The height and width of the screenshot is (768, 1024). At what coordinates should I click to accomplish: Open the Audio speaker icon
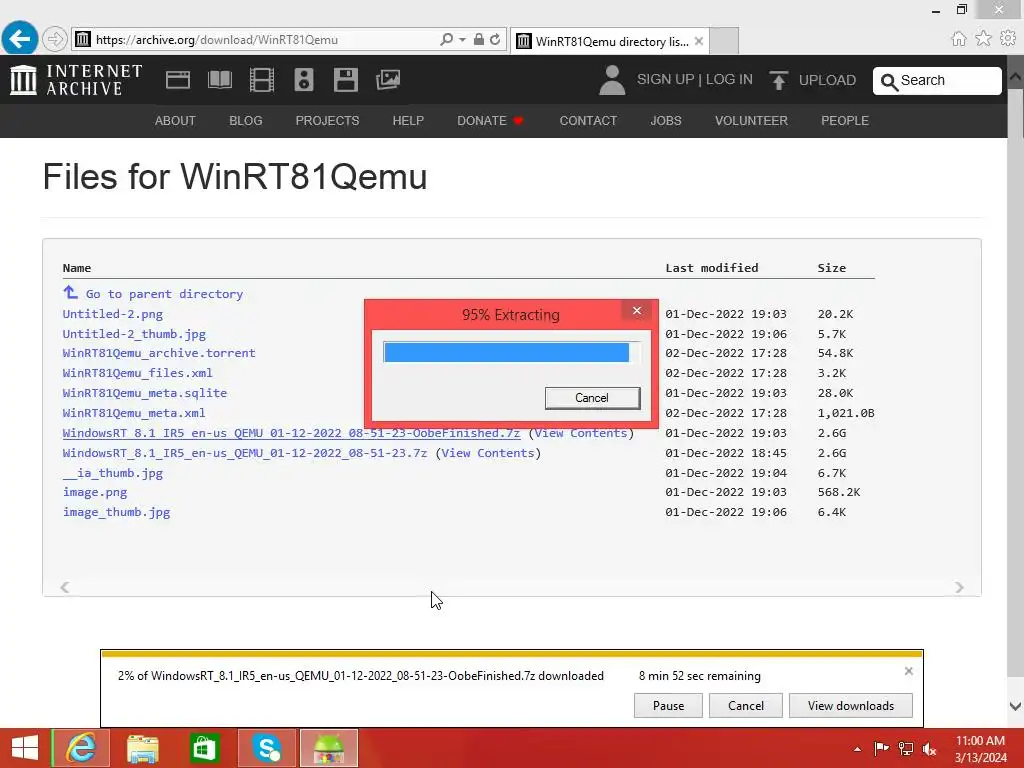(x=304, y=80)
